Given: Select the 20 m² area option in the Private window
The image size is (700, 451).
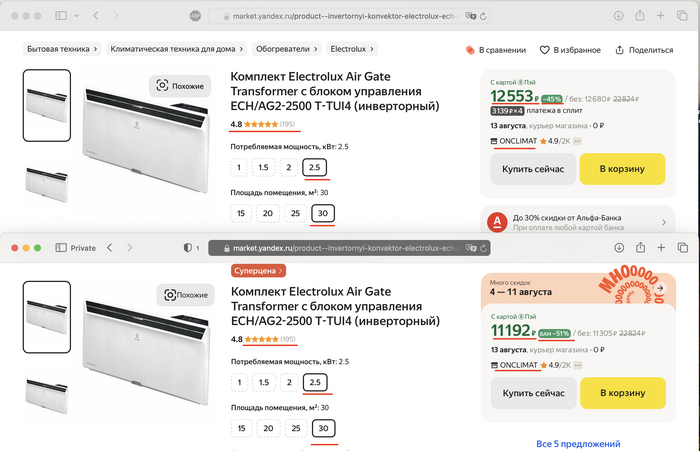Looking at the screenshot, I should (x=268, y=428).
